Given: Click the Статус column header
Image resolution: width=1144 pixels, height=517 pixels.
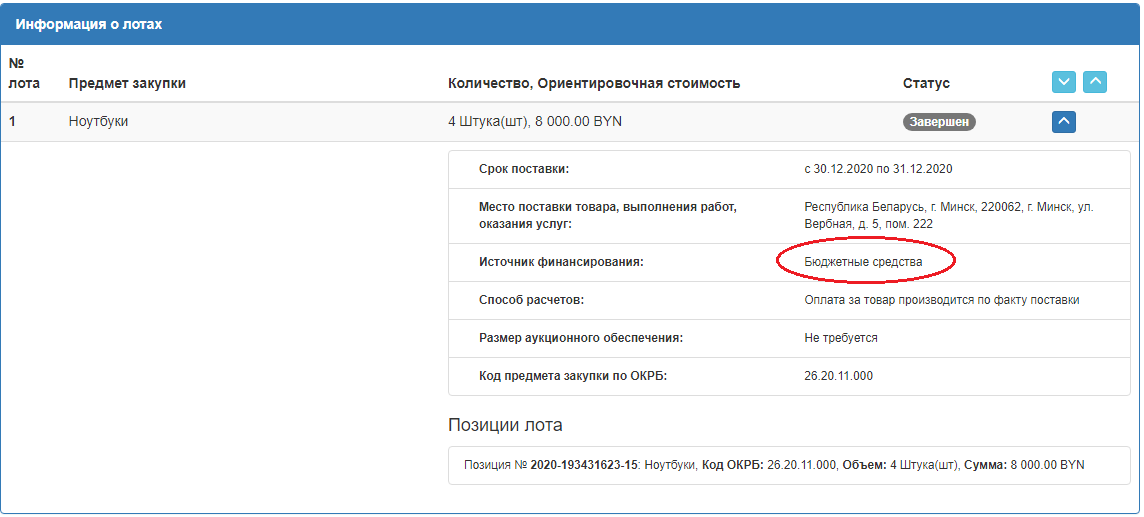Looking at the screenshot, I should [x=927, y=83].
